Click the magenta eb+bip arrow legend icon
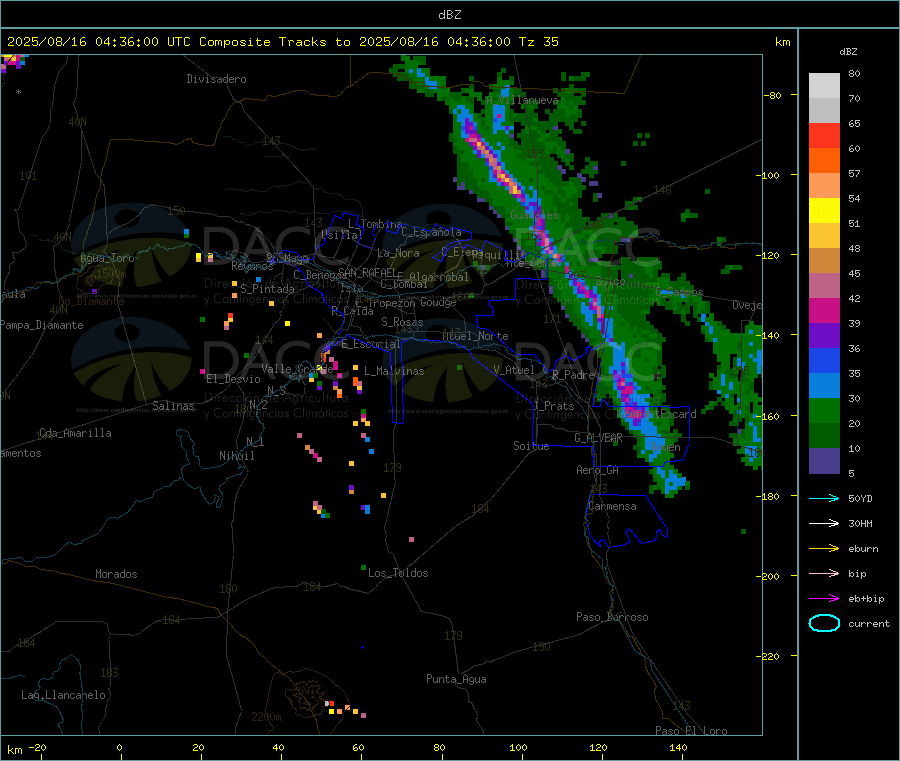The height and width of the screenshot is (761, 900). (824, 599)
